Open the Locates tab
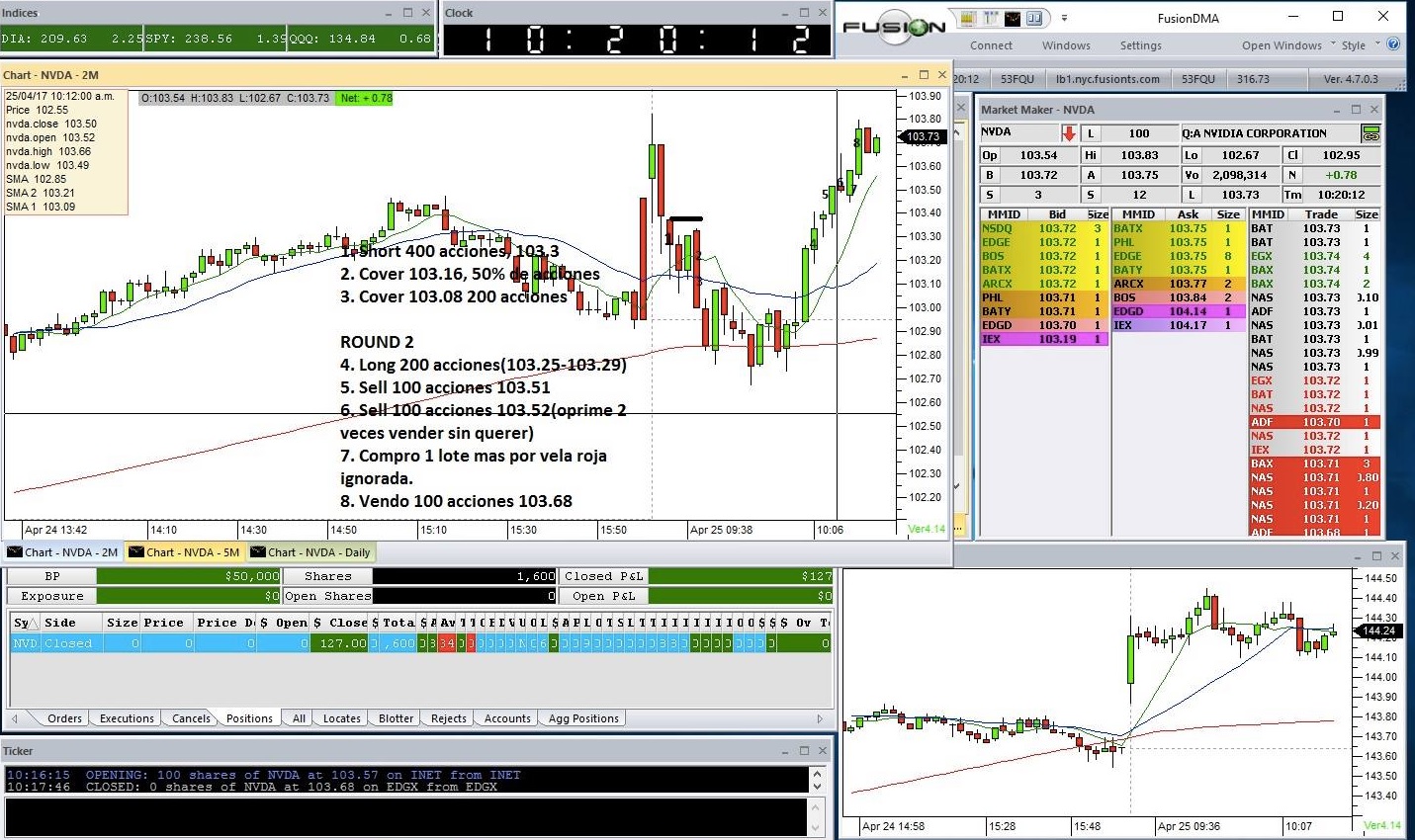The image size is (1415, 840). tap(341, 718)
